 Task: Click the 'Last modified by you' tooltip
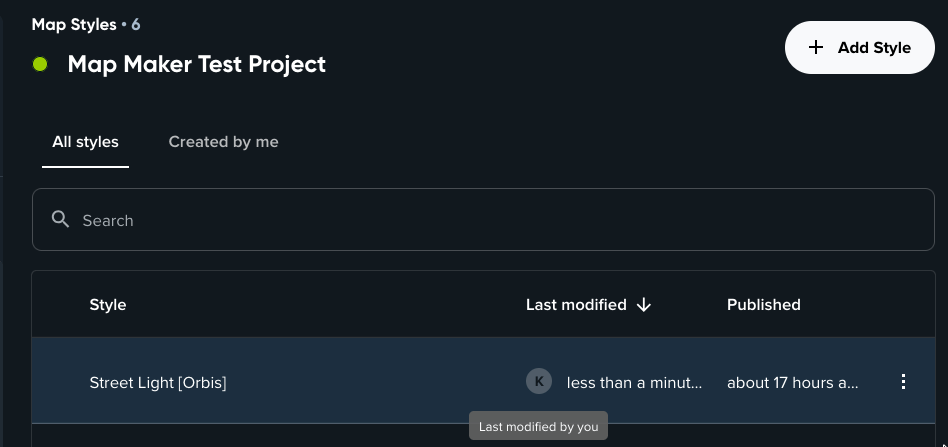point(538,427)
